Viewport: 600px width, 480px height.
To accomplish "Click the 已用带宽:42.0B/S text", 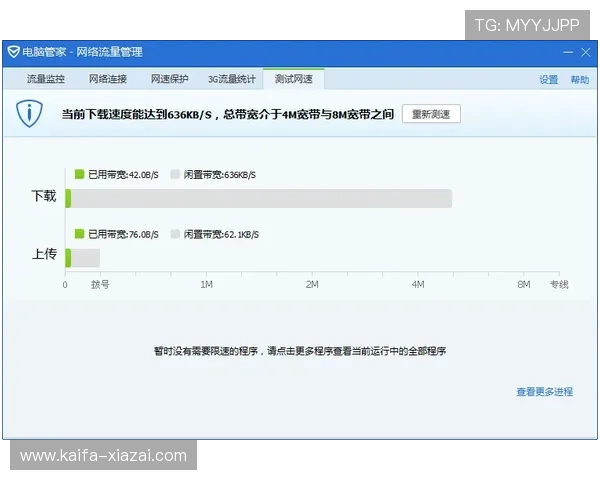I will [x=123, y=175].
